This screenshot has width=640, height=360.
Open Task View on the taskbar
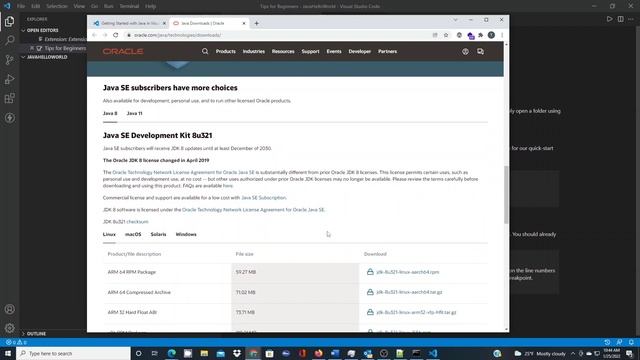click(x=155, y=353)
